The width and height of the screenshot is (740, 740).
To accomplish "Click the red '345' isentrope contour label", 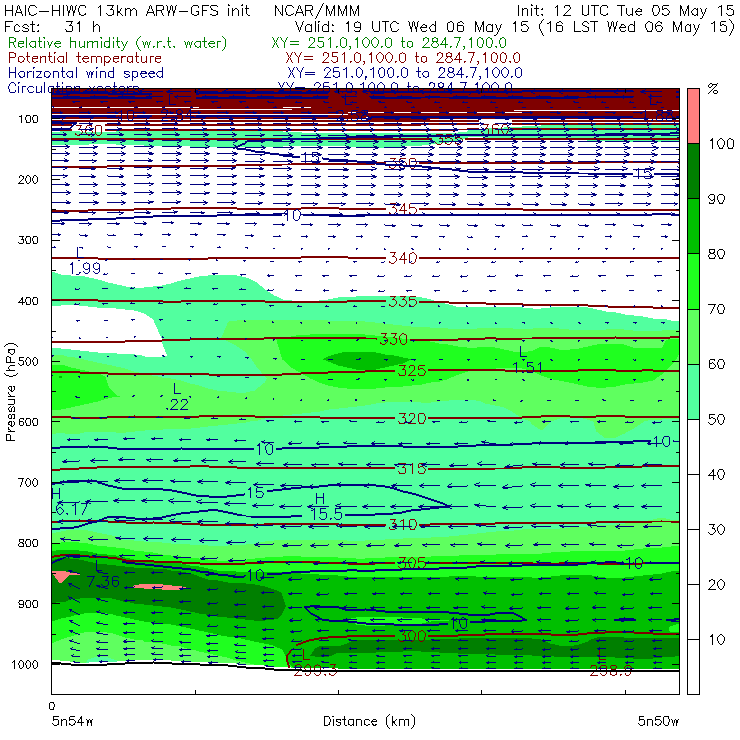I will click(x=403, y=209).
